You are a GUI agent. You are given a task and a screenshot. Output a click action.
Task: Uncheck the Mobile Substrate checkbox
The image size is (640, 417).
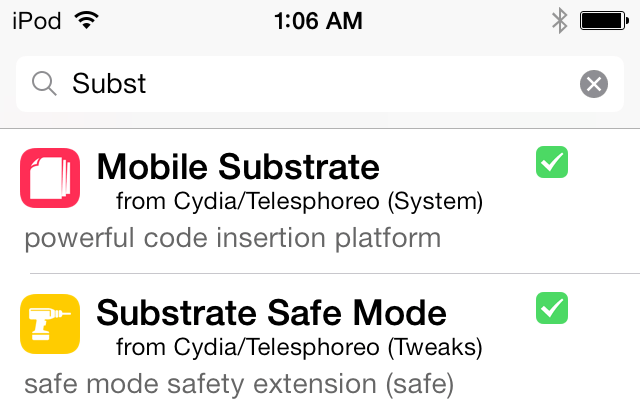[552, 162]
